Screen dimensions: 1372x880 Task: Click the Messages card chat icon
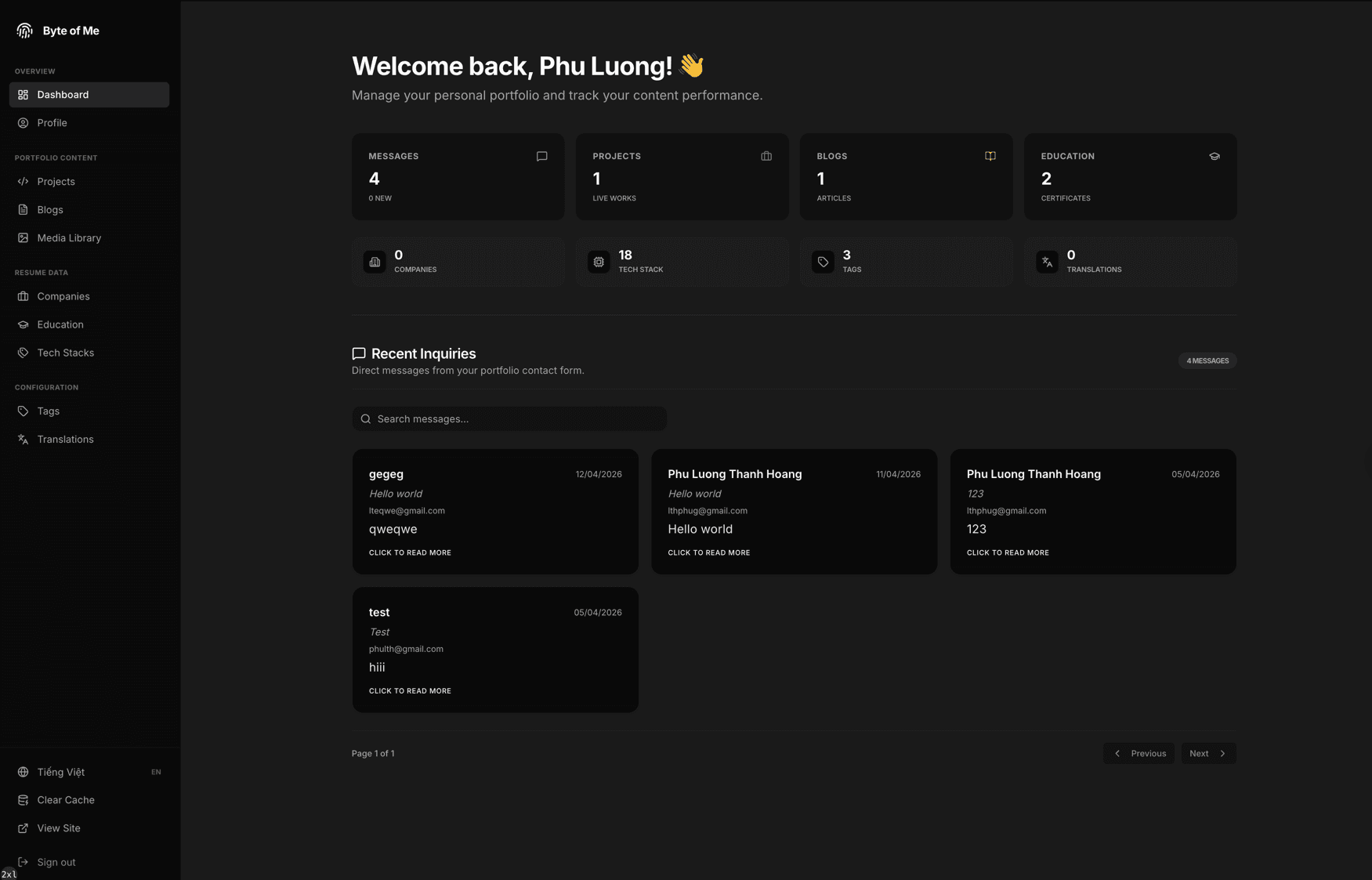pos(541,156)
